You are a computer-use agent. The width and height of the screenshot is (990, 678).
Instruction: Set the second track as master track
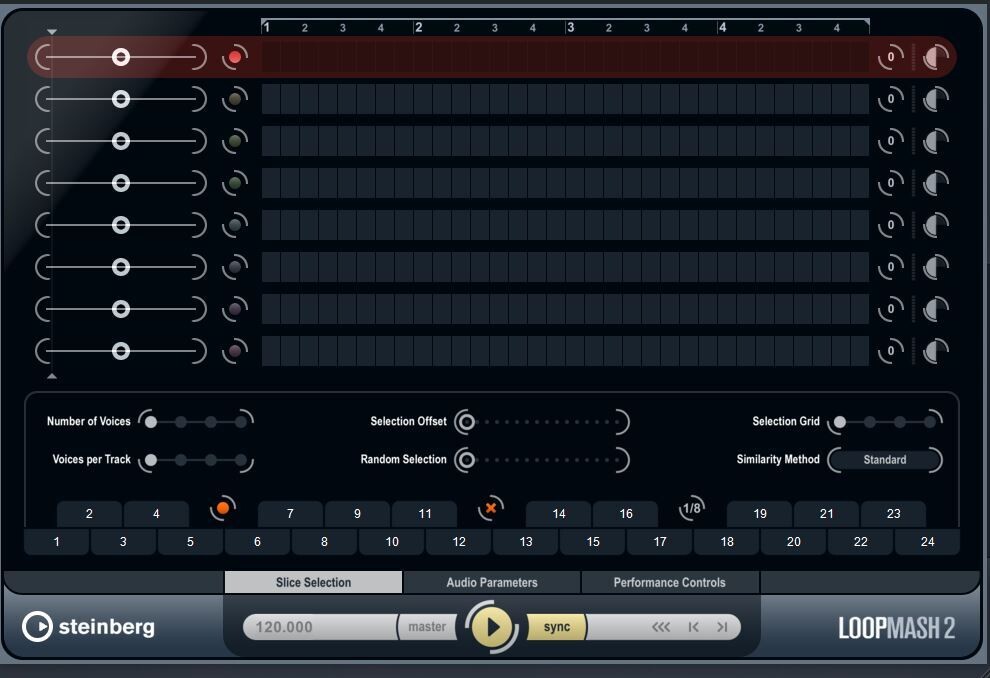pyautogui.click(x=235, y=99)
